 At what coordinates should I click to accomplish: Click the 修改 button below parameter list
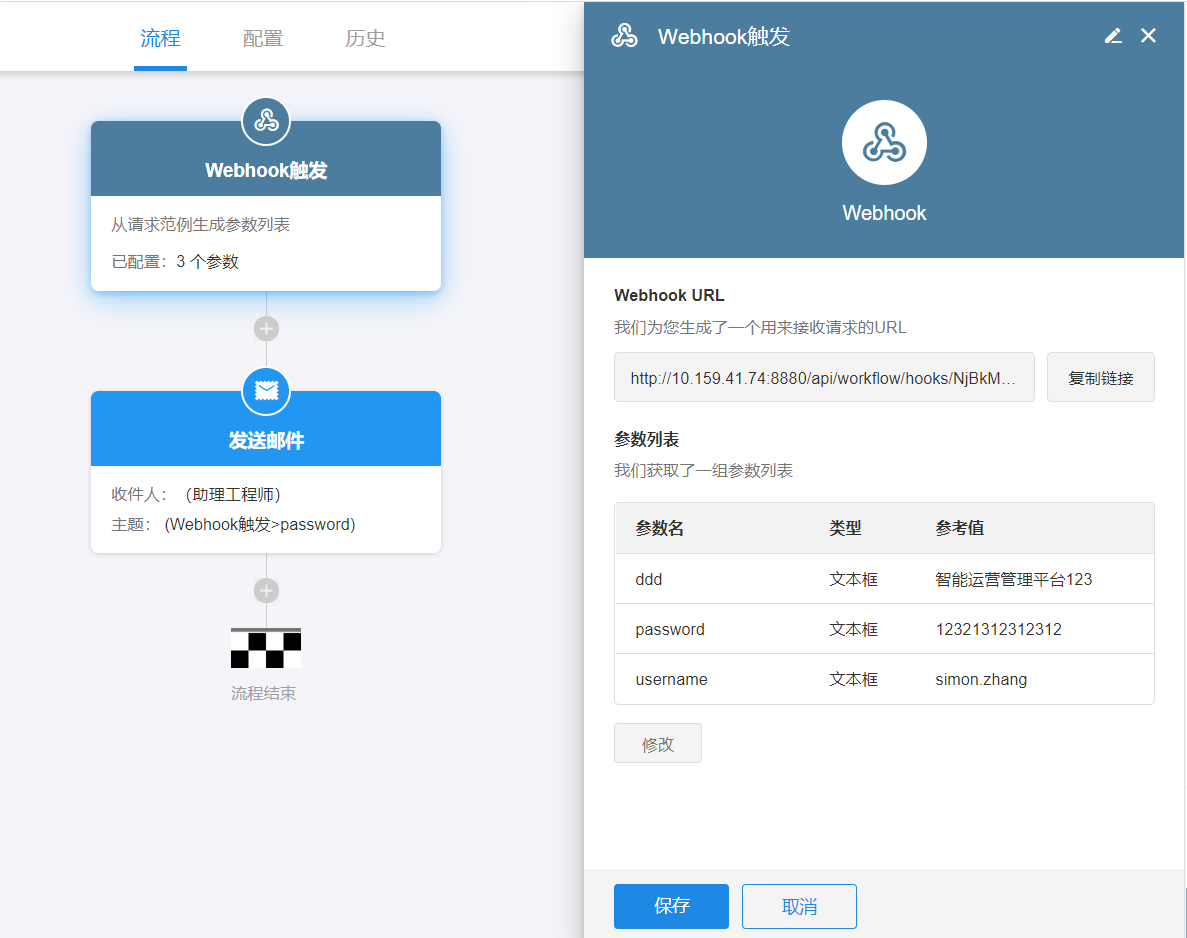click(x=658, y=744)
